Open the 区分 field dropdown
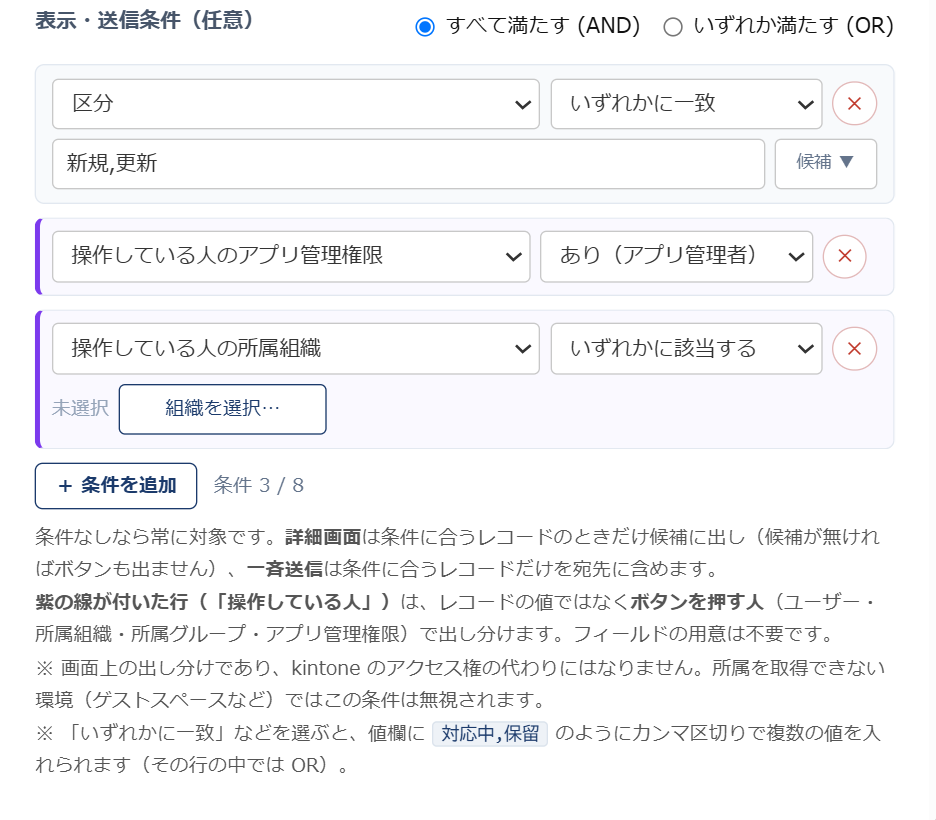 click(x=295, y=104)
